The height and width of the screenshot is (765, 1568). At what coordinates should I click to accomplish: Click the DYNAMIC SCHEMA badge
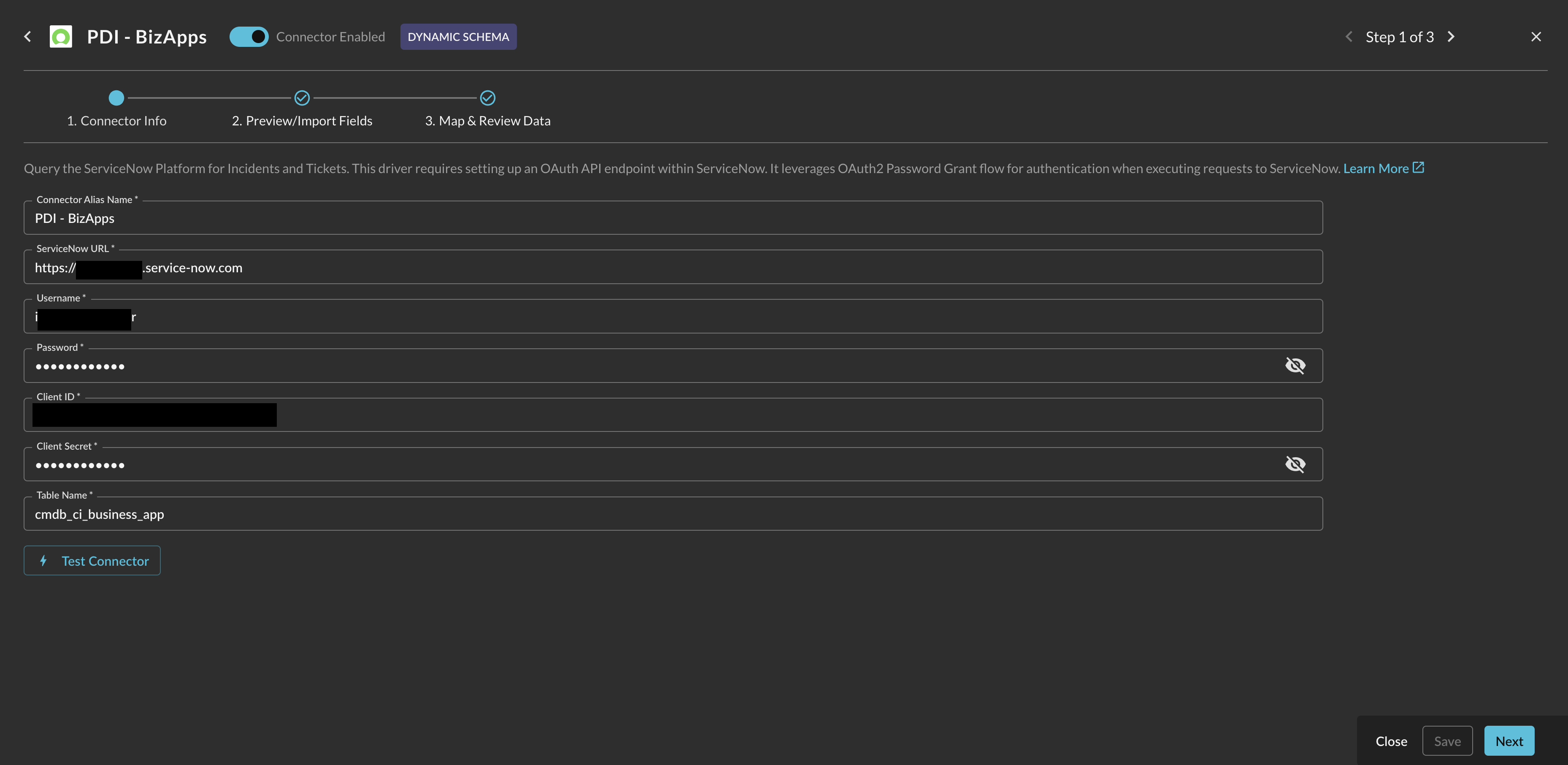[x=458, y=37]
